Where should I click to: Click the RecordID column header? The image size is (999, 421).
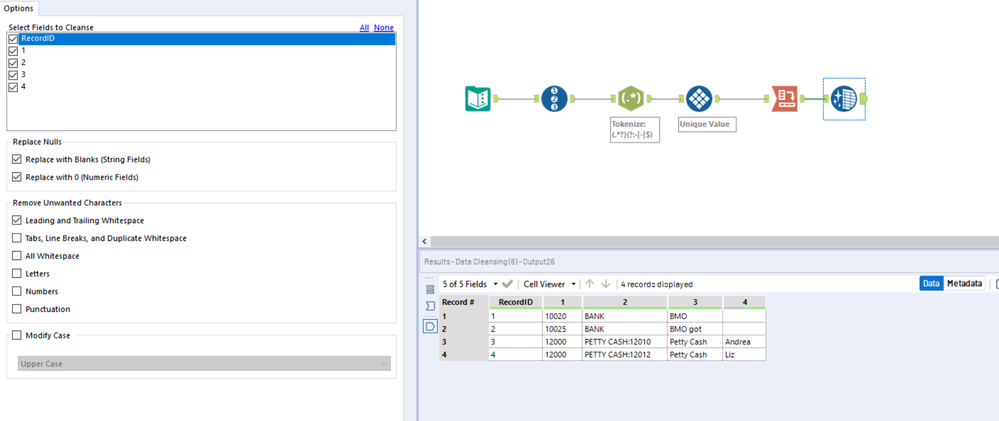[x=515, y=302]
